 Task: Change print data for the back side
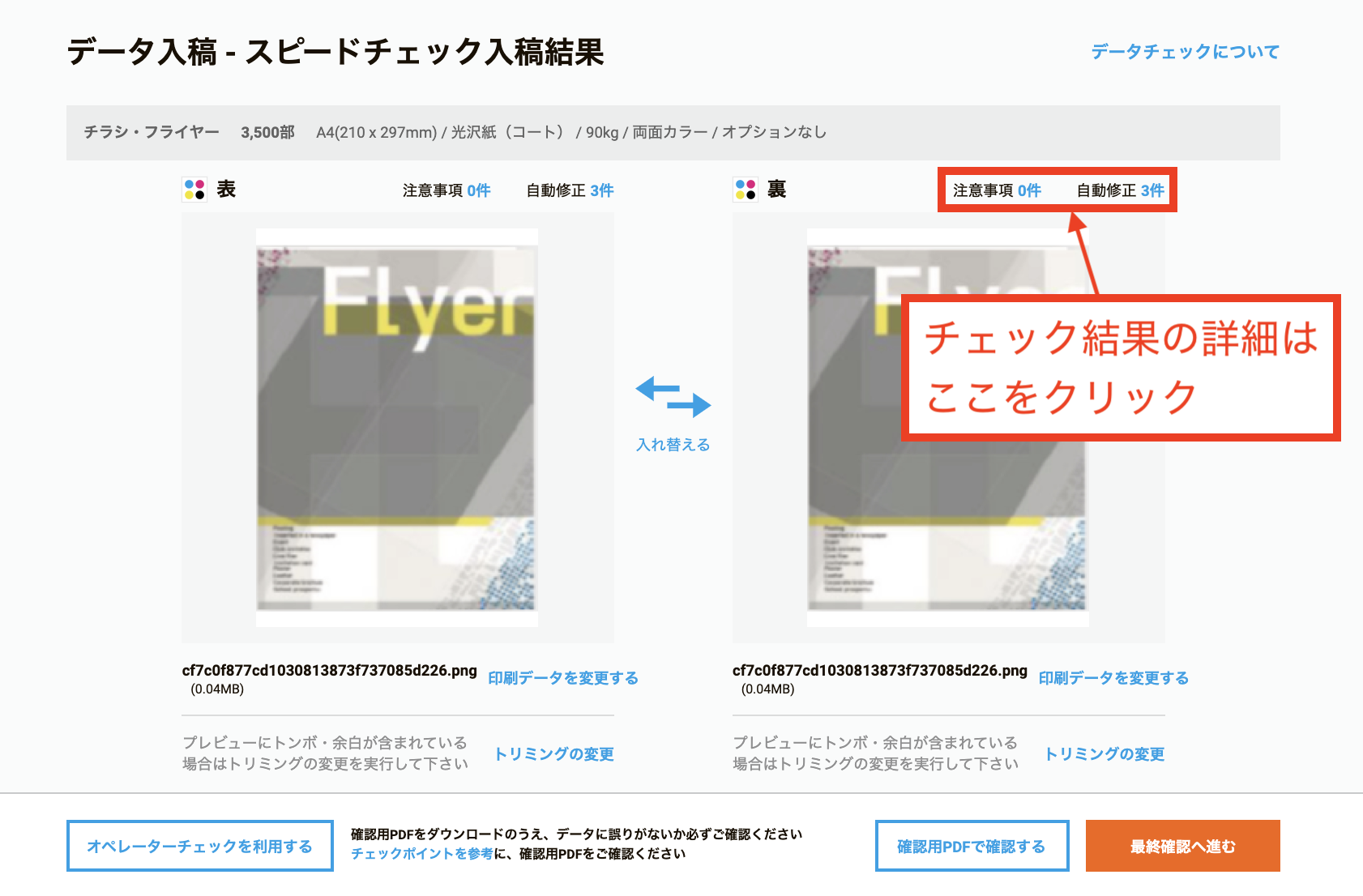tap(1113, 678)
